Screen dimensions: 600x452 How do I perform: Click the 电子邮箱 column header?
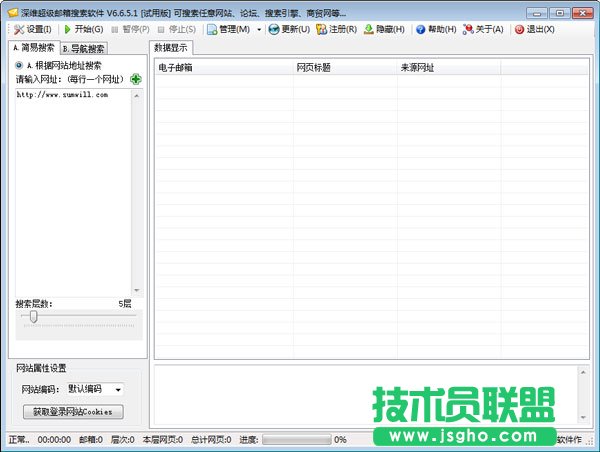pyautogui.click(x=224, y=68)
